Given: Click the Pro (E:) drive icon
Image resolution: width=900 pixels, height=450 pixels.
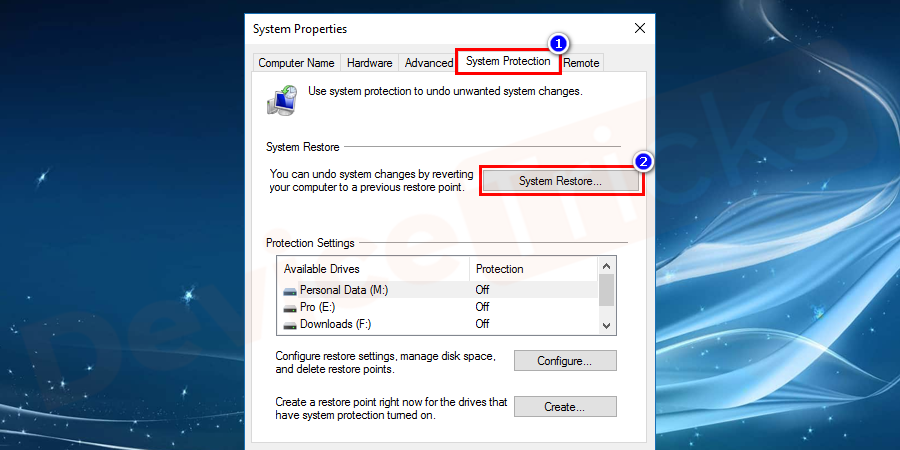Looking at the screenshot, I should point(290,307).
